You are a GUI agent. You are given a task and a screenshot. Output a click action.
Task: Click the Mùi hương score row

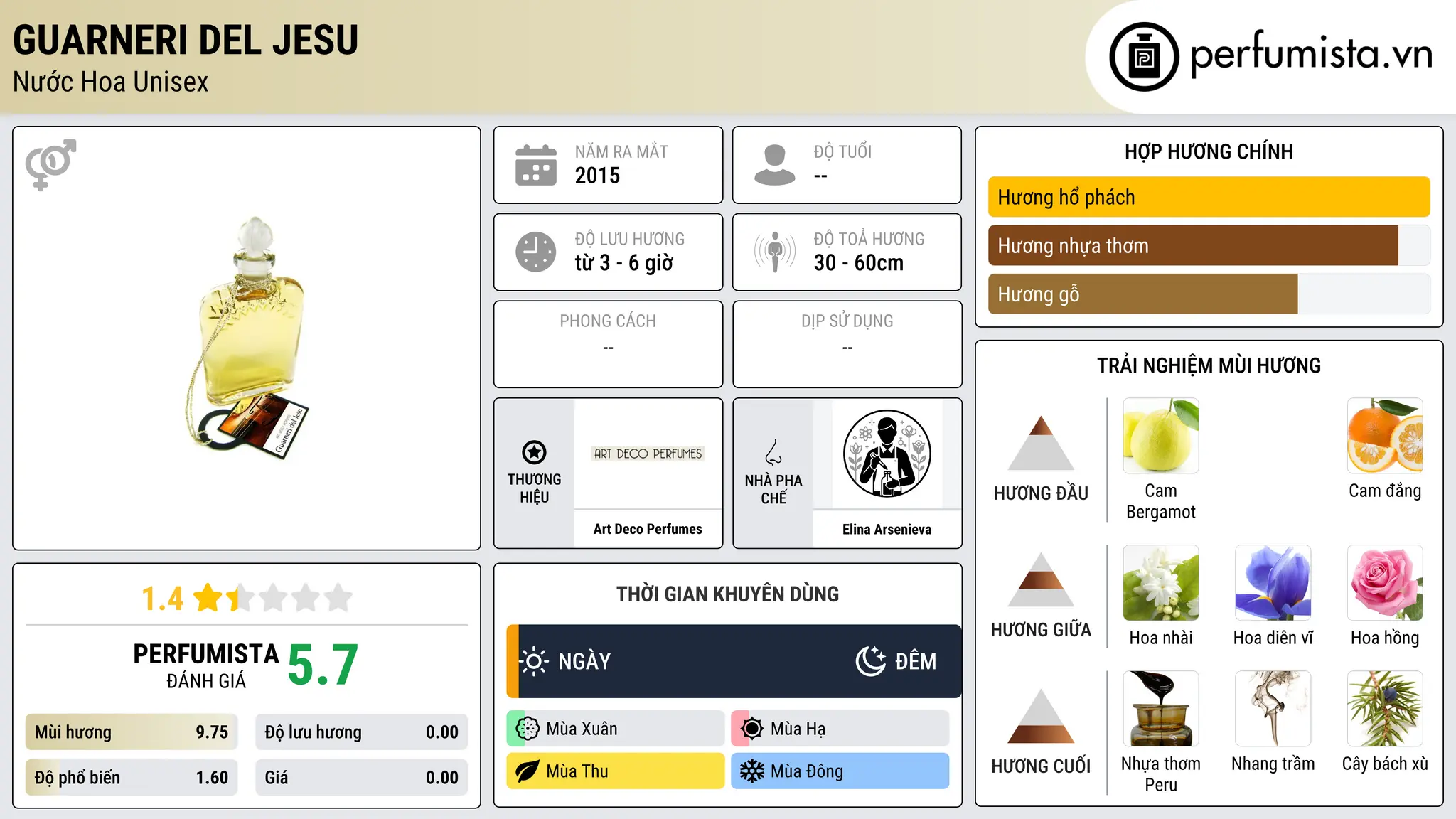click(132, 732)
